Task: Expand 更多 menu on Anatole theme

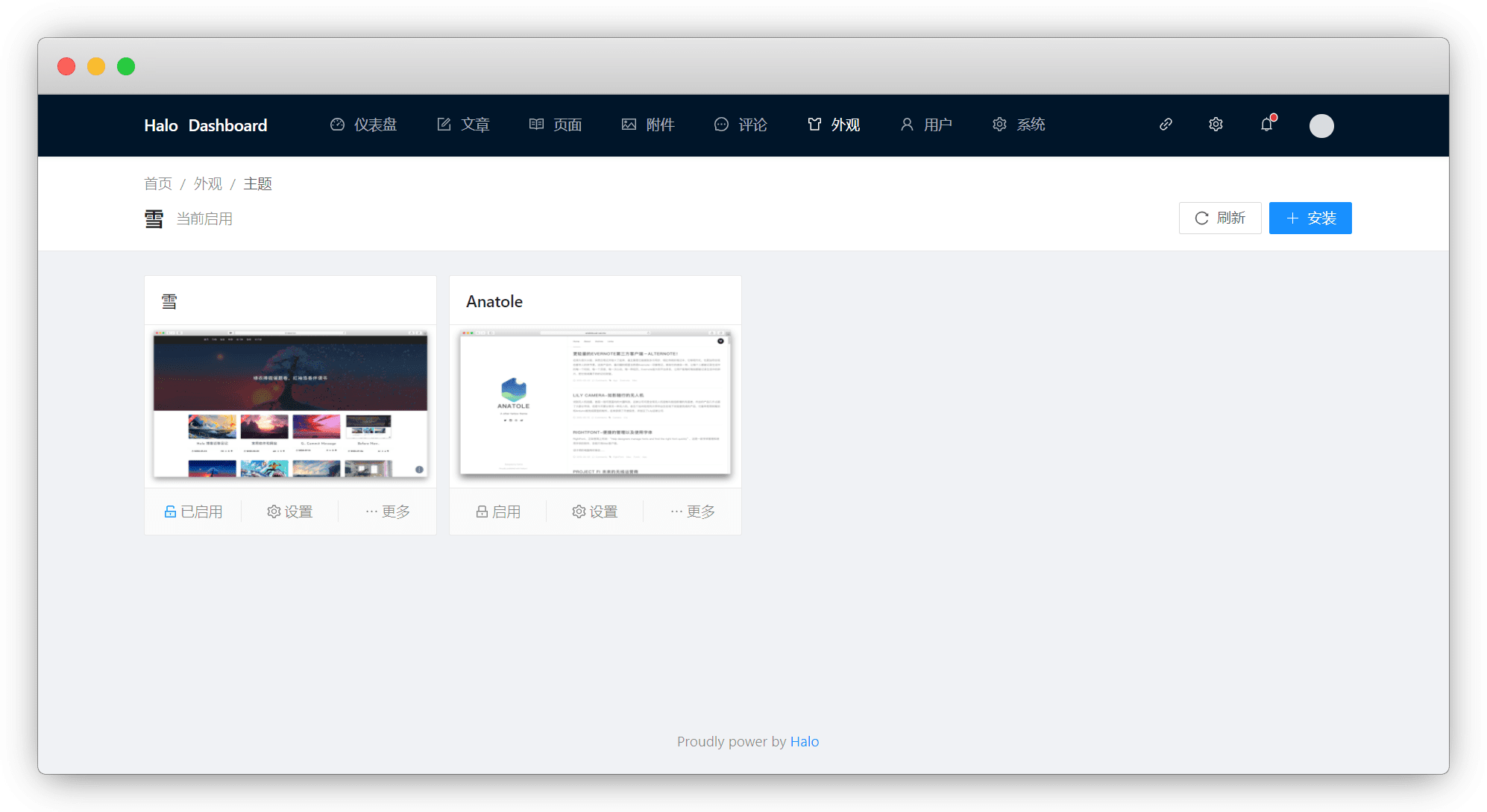Action: [x=692, y=512]
